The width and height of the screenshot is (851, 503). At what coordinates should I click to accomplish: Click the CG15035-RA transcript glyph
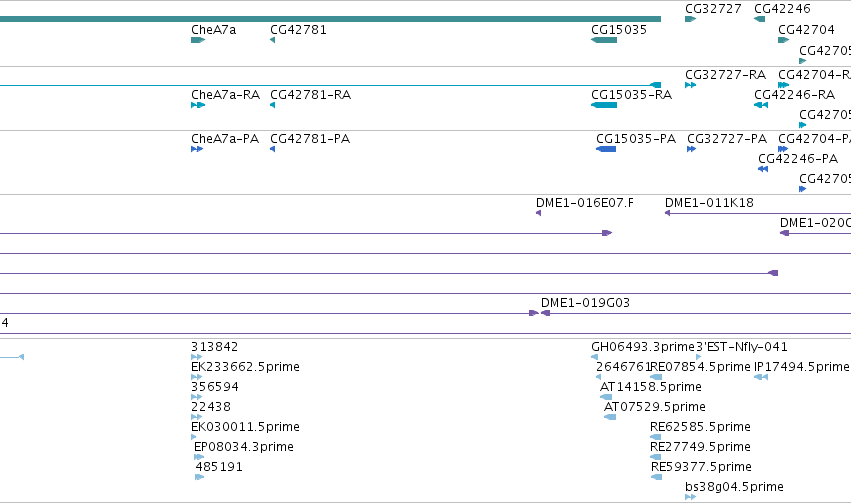click(x=604, y=105)
